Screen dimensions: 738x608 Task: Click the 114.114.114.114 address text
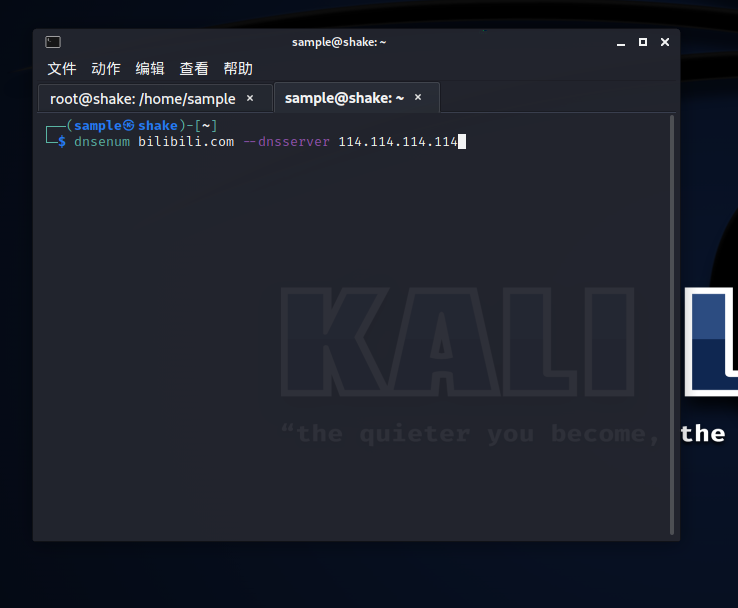pyautogui.click(x=398, y=142)
